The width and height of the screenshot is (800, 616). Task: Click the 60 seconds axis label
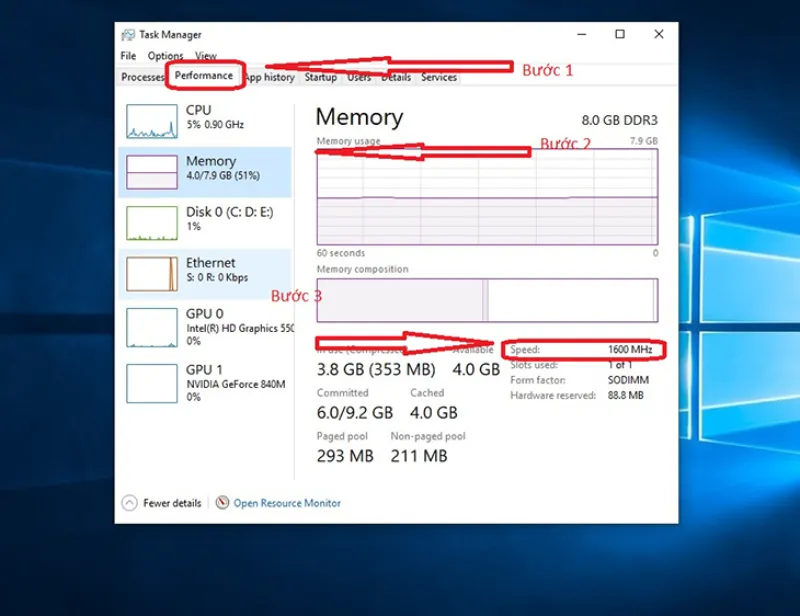coord(341,253)
